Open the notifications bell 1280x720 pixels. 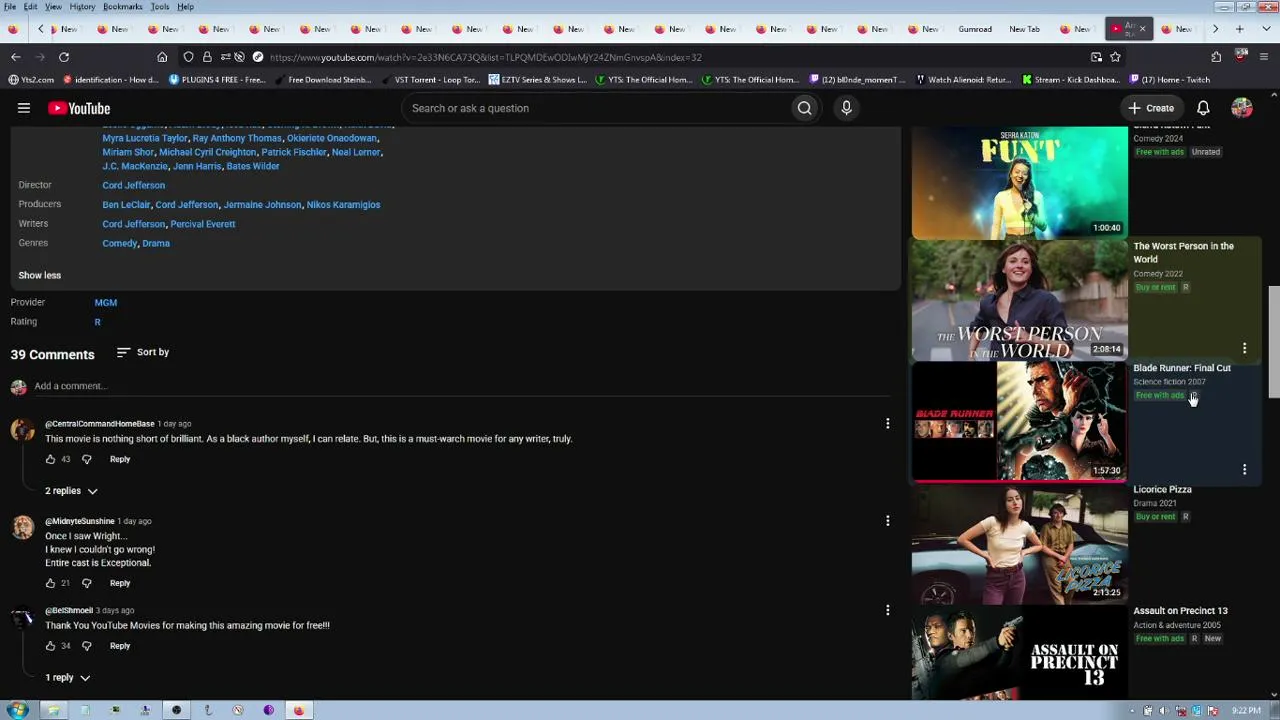[x=1203, y=108]
